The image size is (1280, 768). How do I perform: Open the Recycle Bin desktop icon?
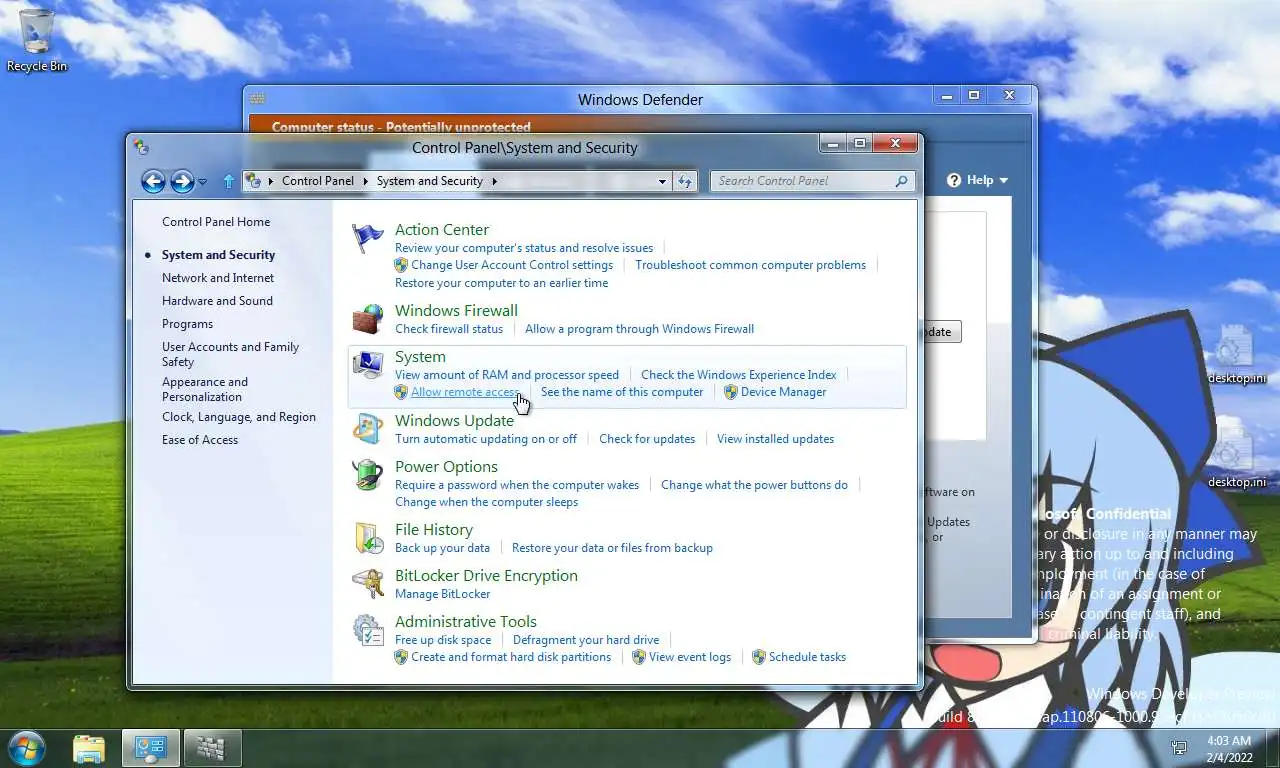coord(37,40)
